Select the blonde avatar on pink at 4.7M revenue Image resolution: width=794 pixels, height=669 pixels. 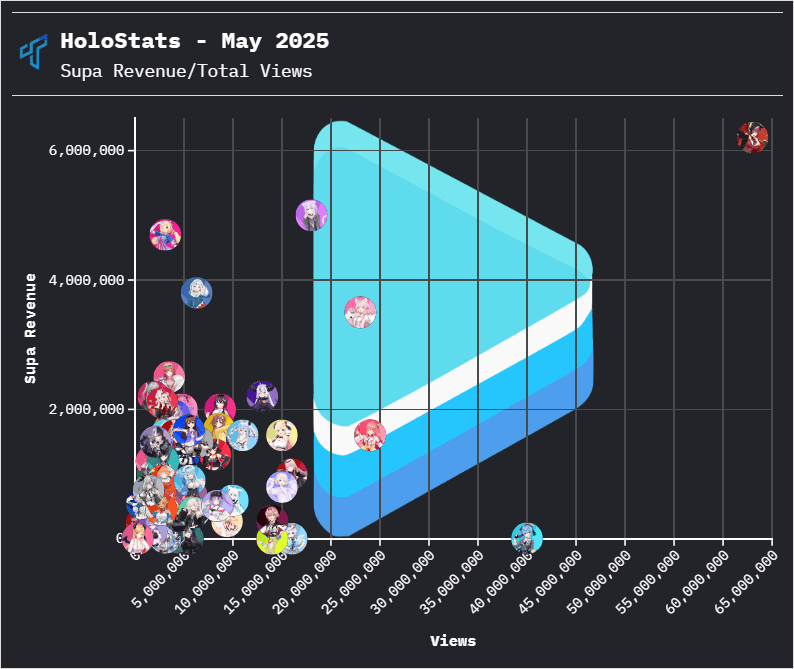[165, 235]
